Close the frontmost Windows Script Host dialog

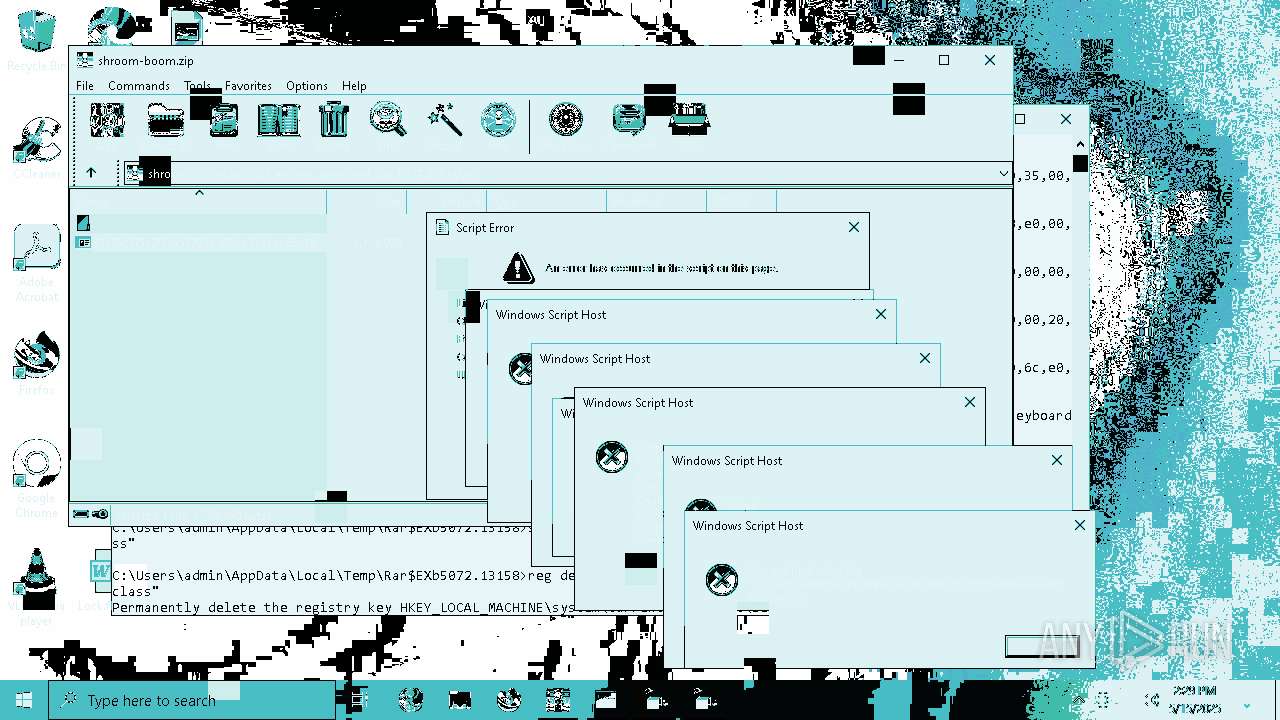point(1080,525)
